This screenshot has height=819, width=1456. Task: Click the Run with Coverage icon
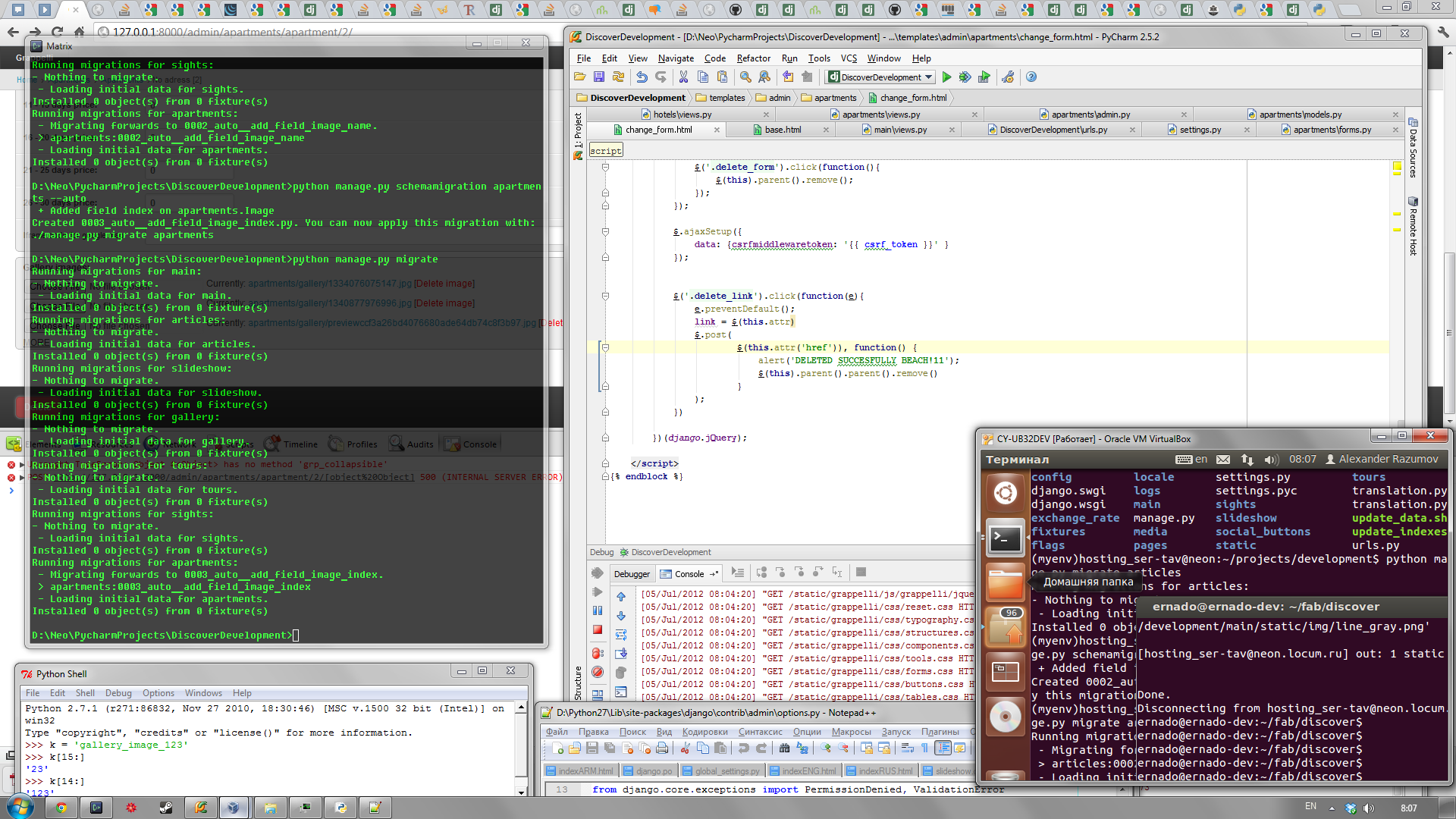[984, 77]
